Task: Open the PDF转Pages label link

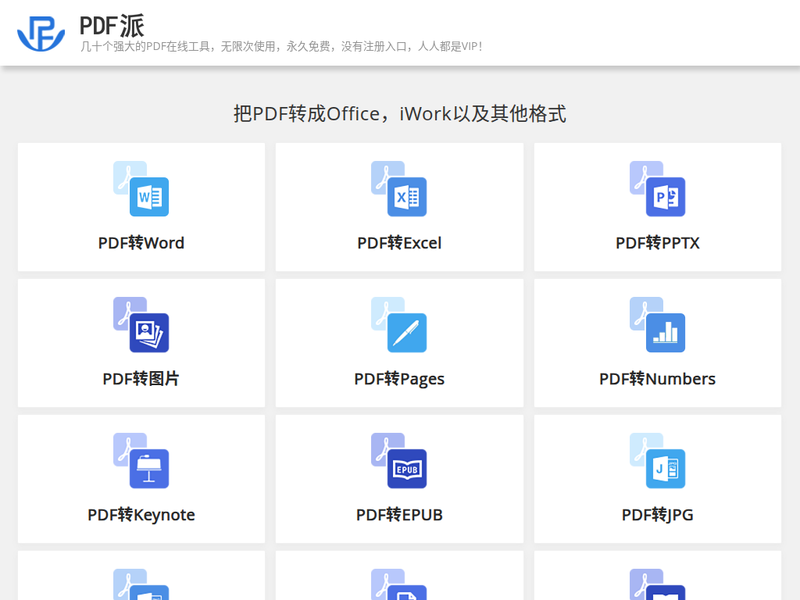Action: pos(399,379)
